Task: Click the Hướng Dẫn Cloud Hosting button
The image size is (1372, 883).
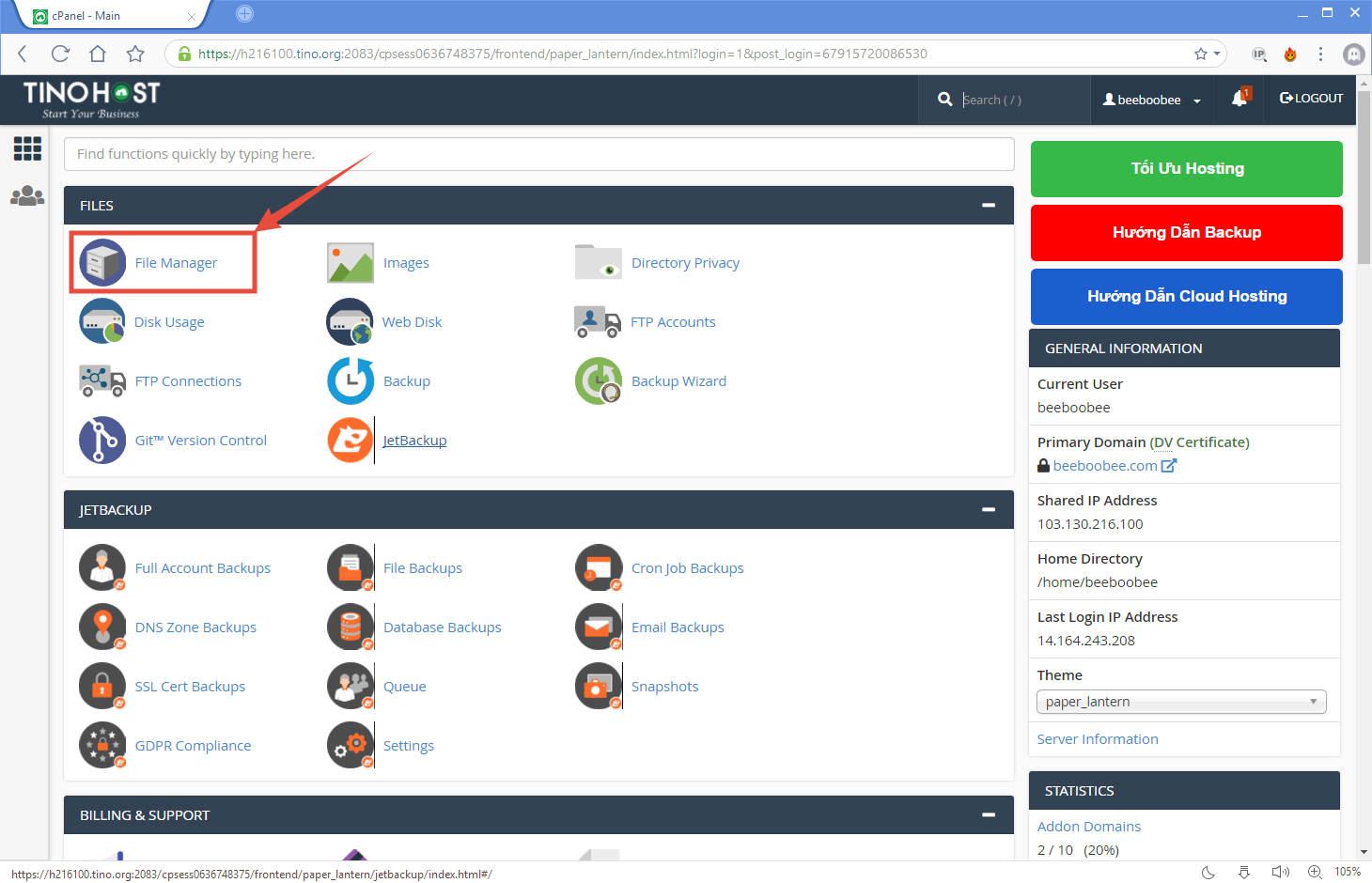Action: coord(1187,297)
